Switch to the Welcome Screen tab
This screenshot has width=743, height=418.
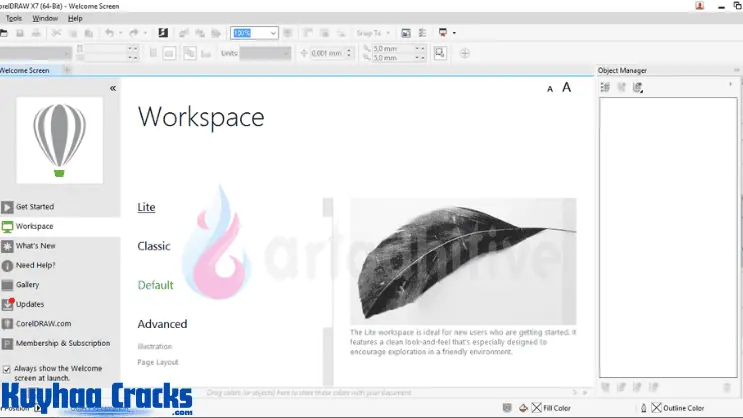pos(25,70)
